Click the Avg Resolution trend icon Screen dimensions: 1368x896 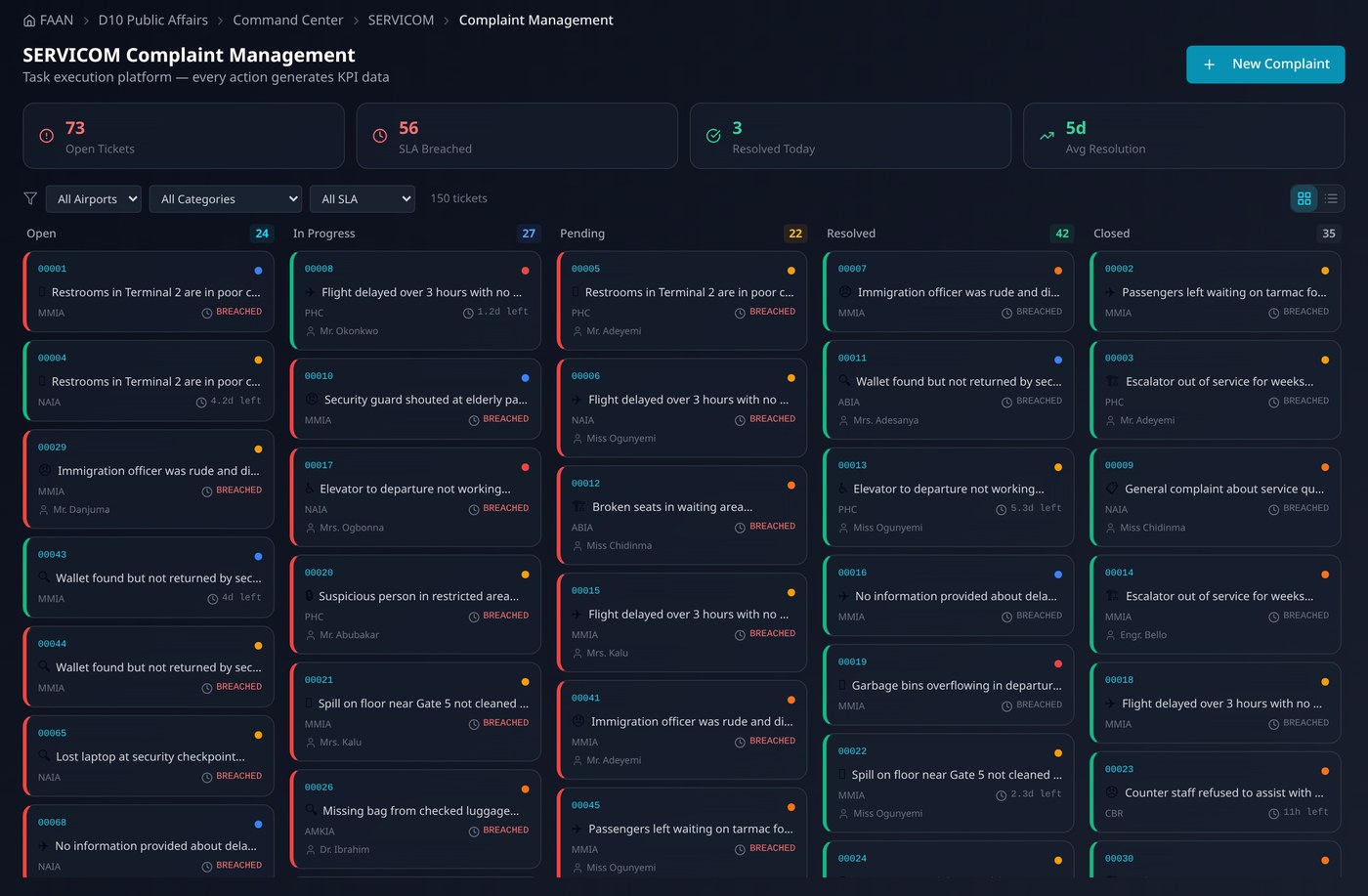pyautogui.click(x=1047, y=136)
